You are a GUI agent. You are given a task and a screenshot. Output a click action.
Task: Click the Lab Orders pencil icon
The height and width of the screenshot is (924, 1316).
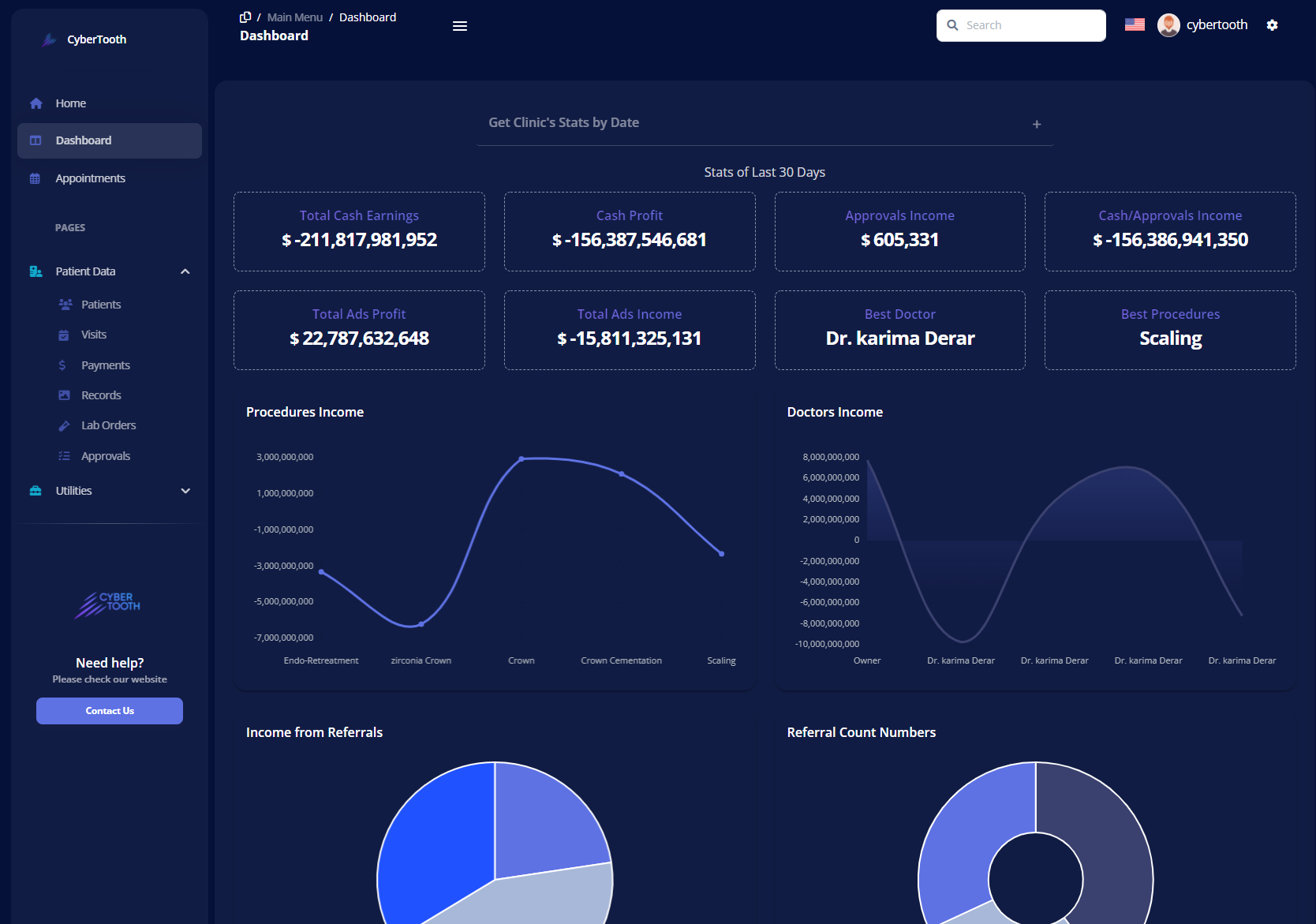tap(64, 425)
